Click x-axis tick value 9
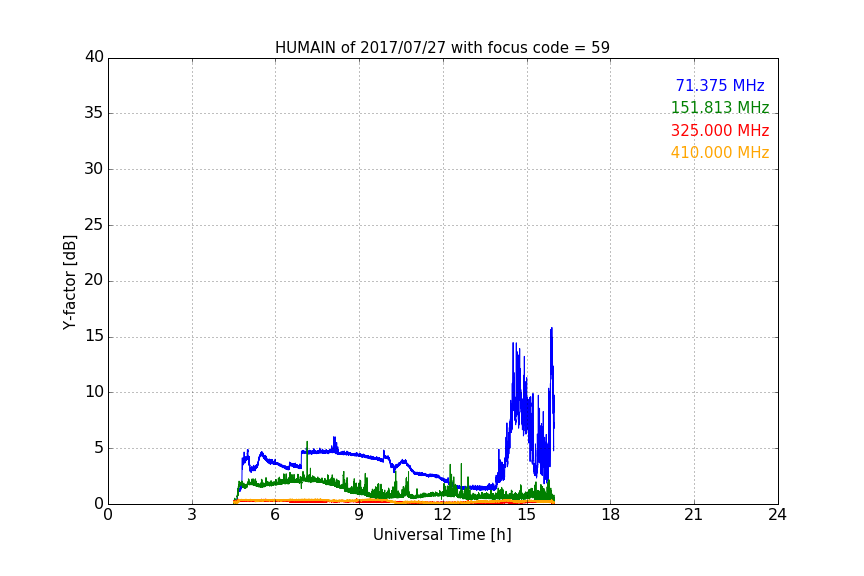 click(x=359, y=515)
